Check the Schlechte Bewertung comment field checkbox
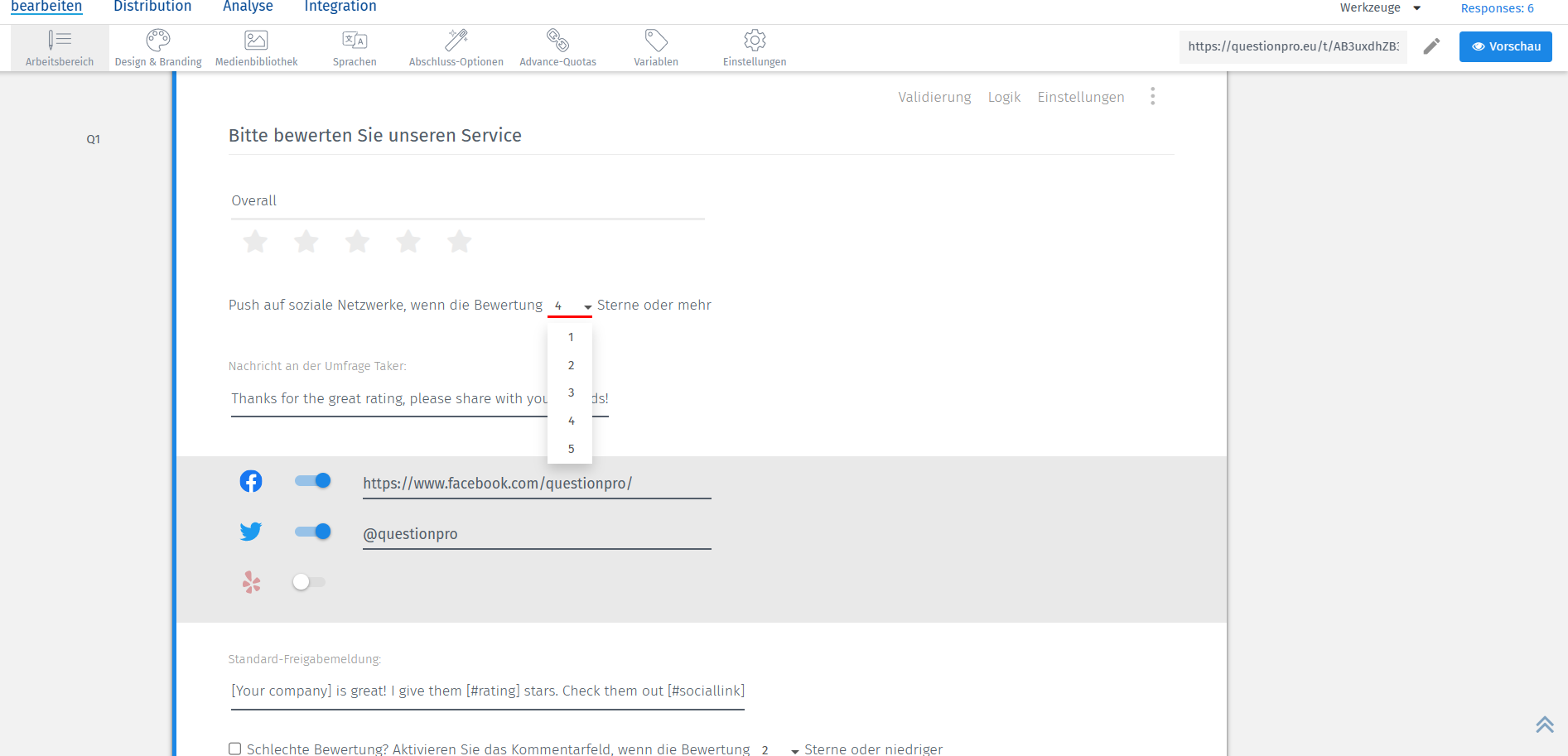The height and width of the screenshot is (756, 1568). click(235, 749)
